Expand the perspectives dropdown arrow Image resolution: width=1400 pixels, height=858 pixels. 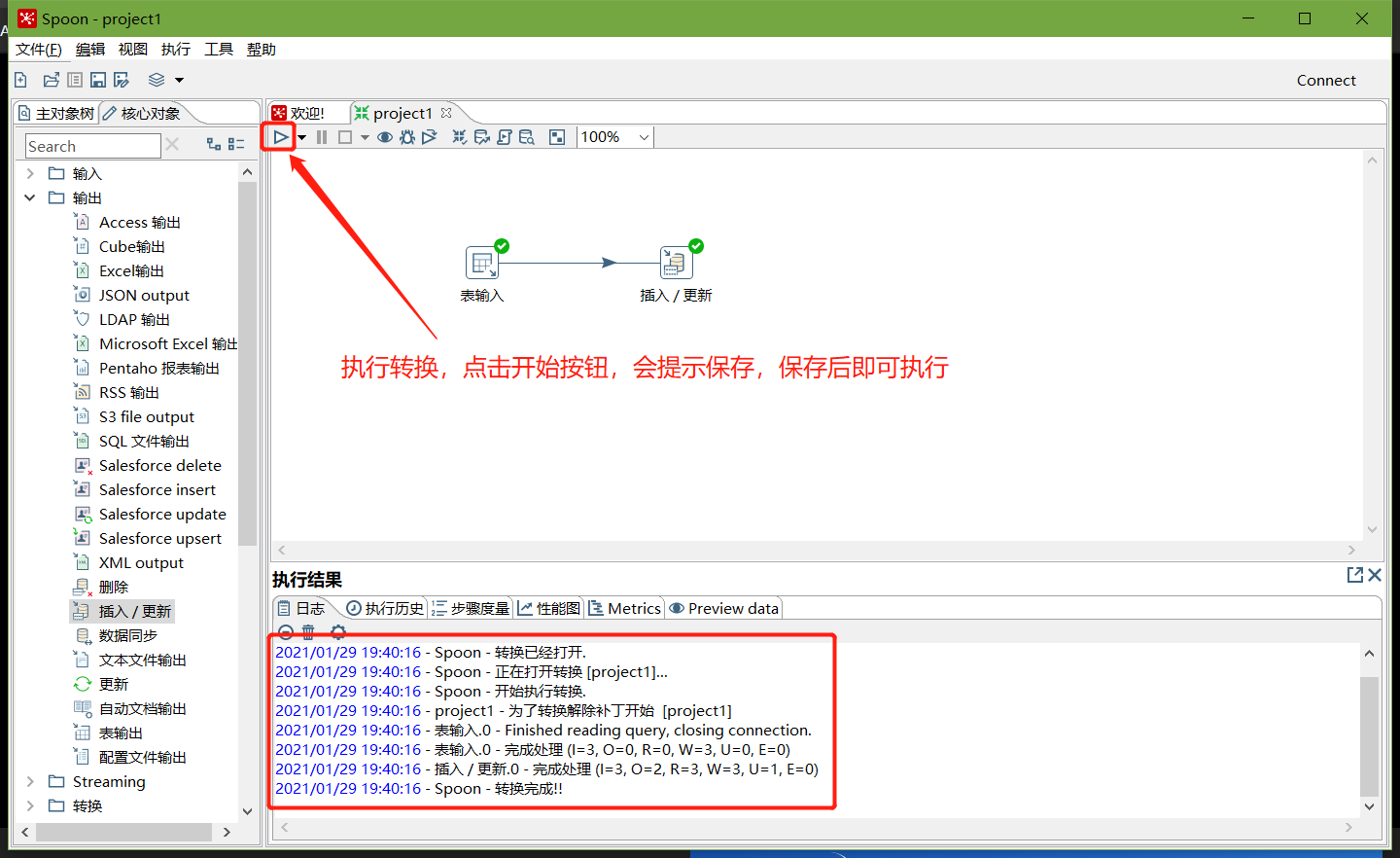tap(179, 81)
